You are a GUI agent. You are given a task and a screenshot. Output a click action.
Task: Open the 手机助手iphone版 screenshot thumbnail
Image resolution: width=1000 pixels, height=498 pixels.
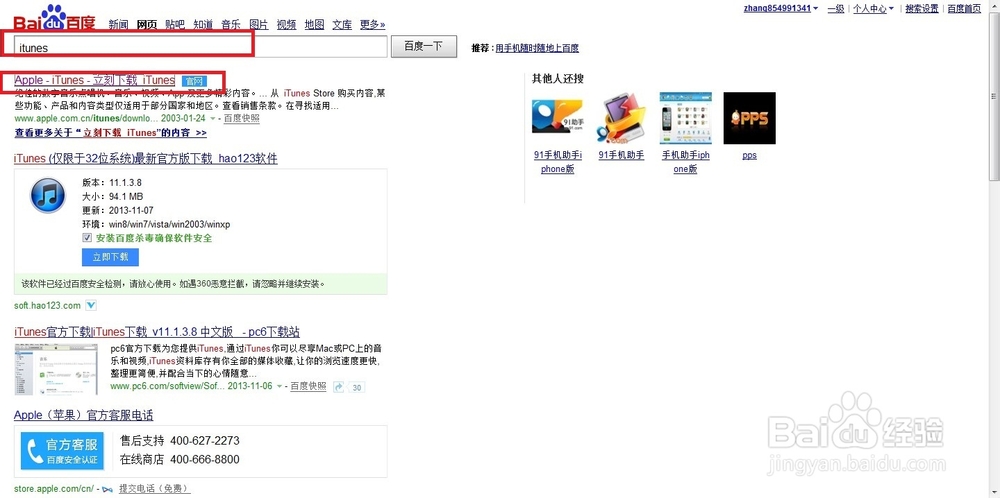click(685, 118)
